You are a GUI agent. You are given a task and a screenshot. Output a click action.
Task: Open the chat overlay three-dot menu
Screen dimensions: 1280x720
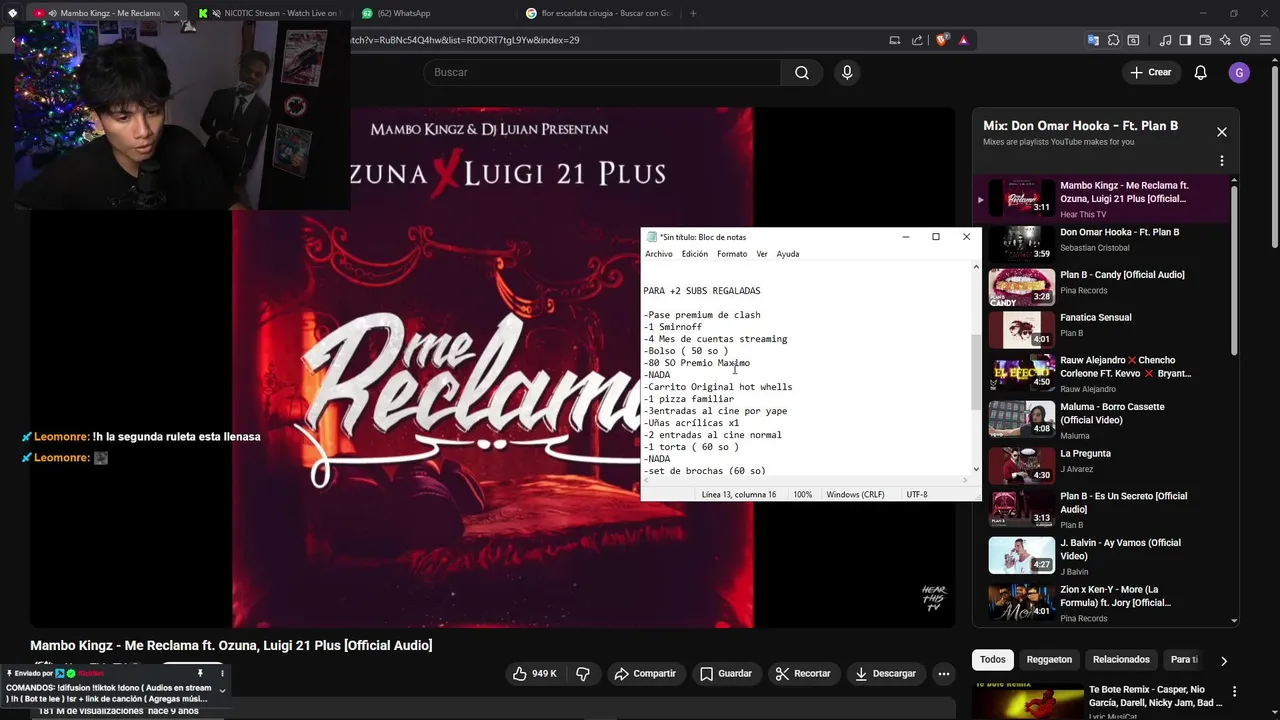pyautogui.click(x=222, y=673)
